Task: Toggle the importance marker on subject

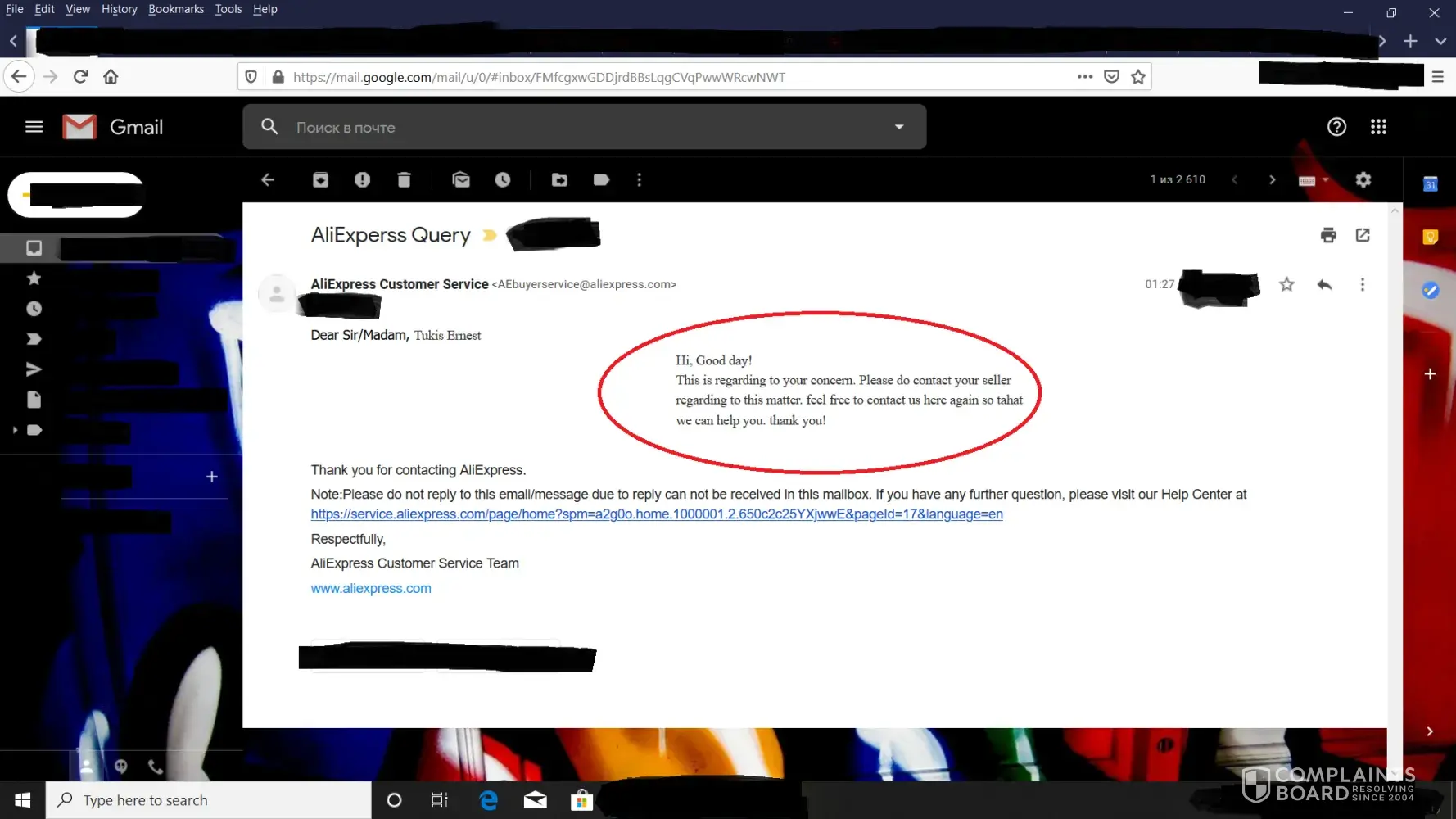Action: 489,235
